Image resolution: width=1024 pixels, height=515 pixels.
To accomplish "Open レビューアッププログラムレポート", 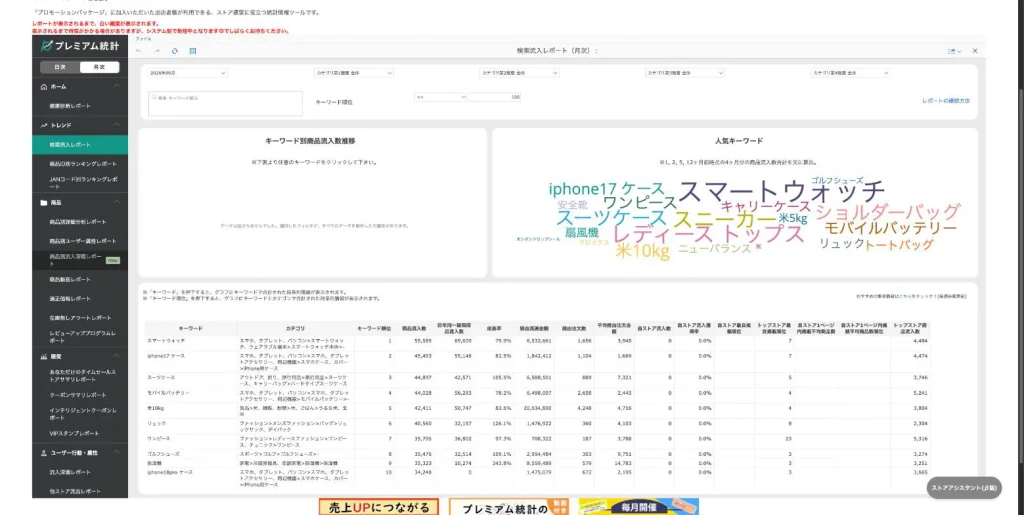I will click(x=83, y=337).
